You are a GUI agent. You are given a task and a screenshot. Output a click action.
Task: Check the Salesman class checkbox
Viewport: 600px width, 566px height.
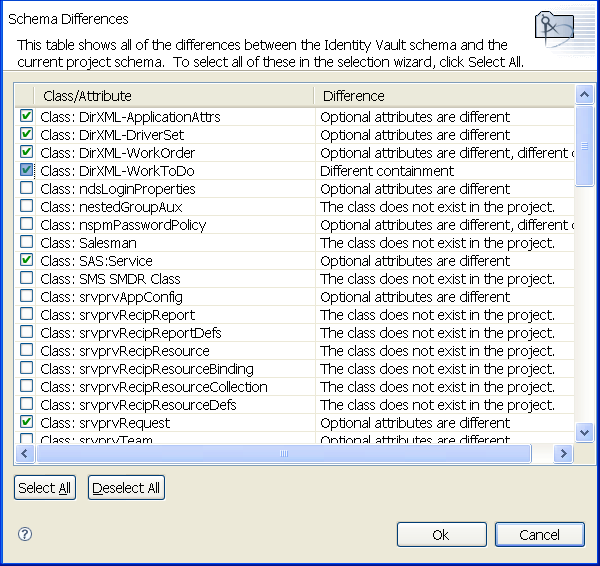[x=26, y=241]
